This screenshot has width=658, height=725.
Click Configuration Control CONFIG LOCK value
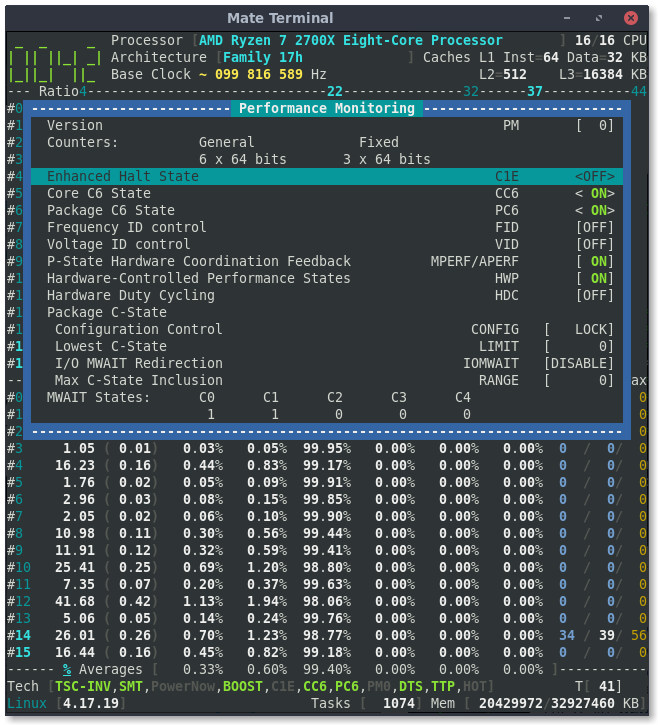[579, 329]
